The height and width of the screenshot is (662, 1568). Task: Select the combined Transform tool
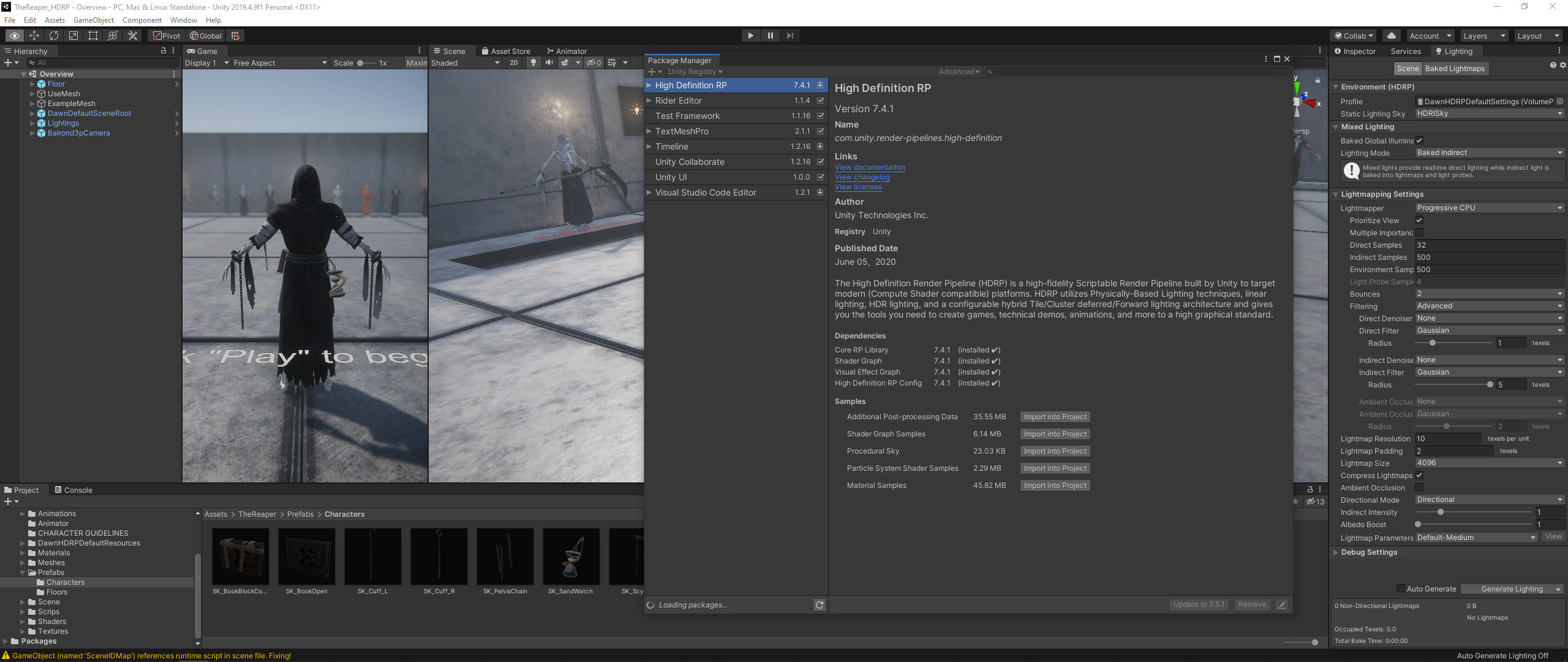[113, 36]
